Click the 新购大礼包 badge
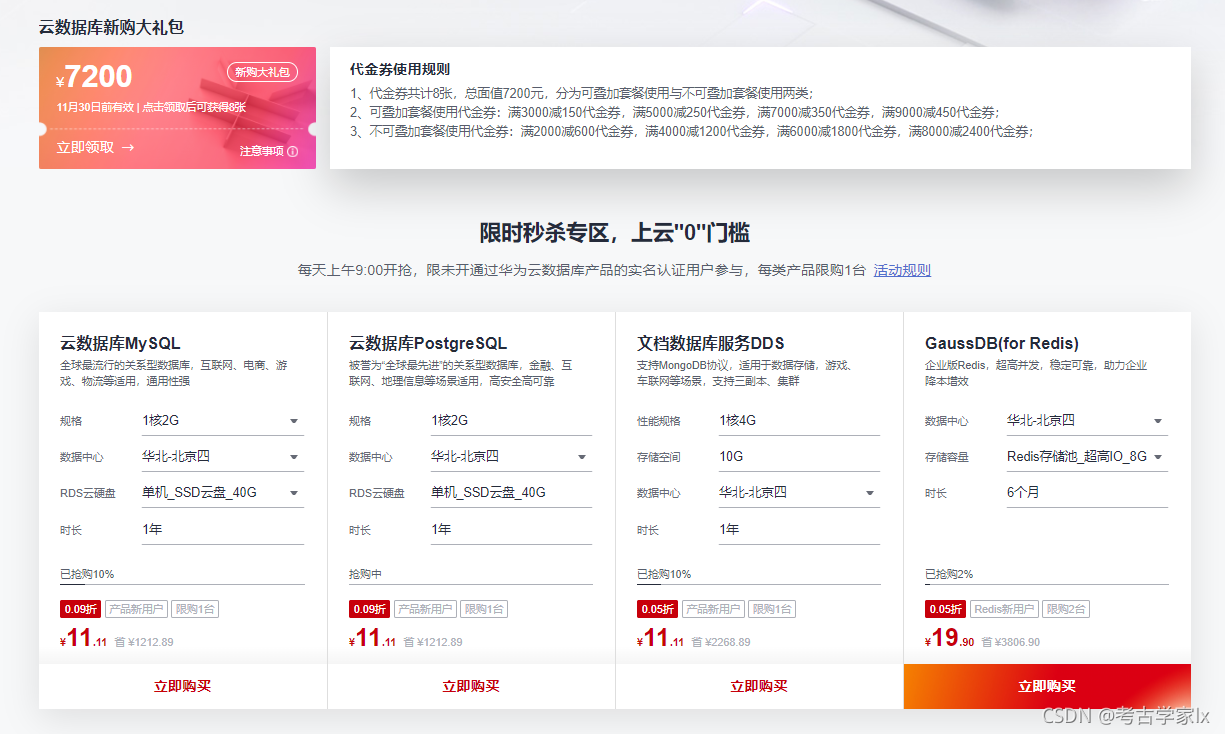This screenshot has height=734, width=1225. (263, 72)
